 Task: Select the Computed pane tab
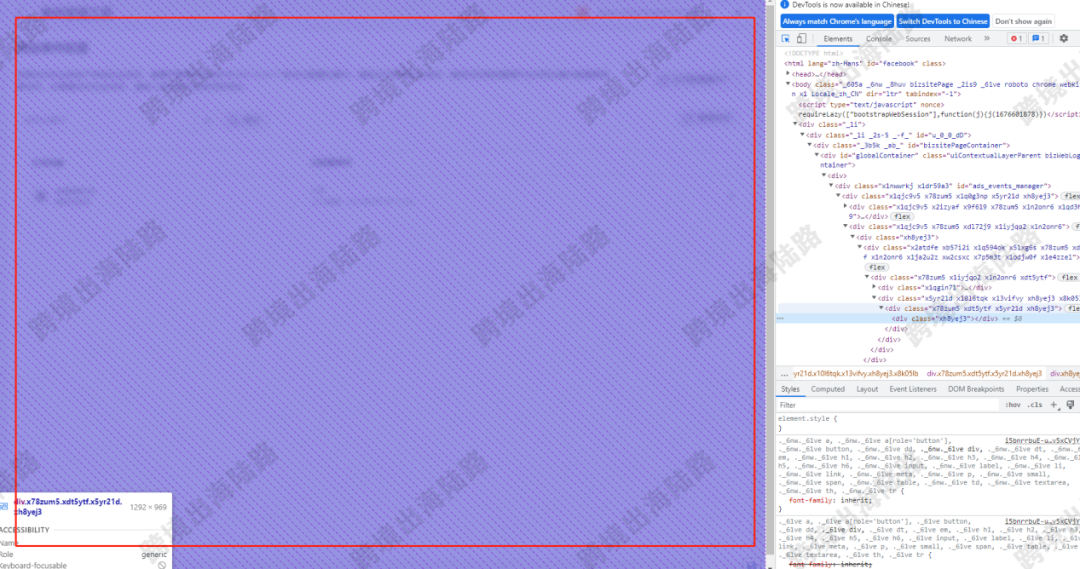827,389
